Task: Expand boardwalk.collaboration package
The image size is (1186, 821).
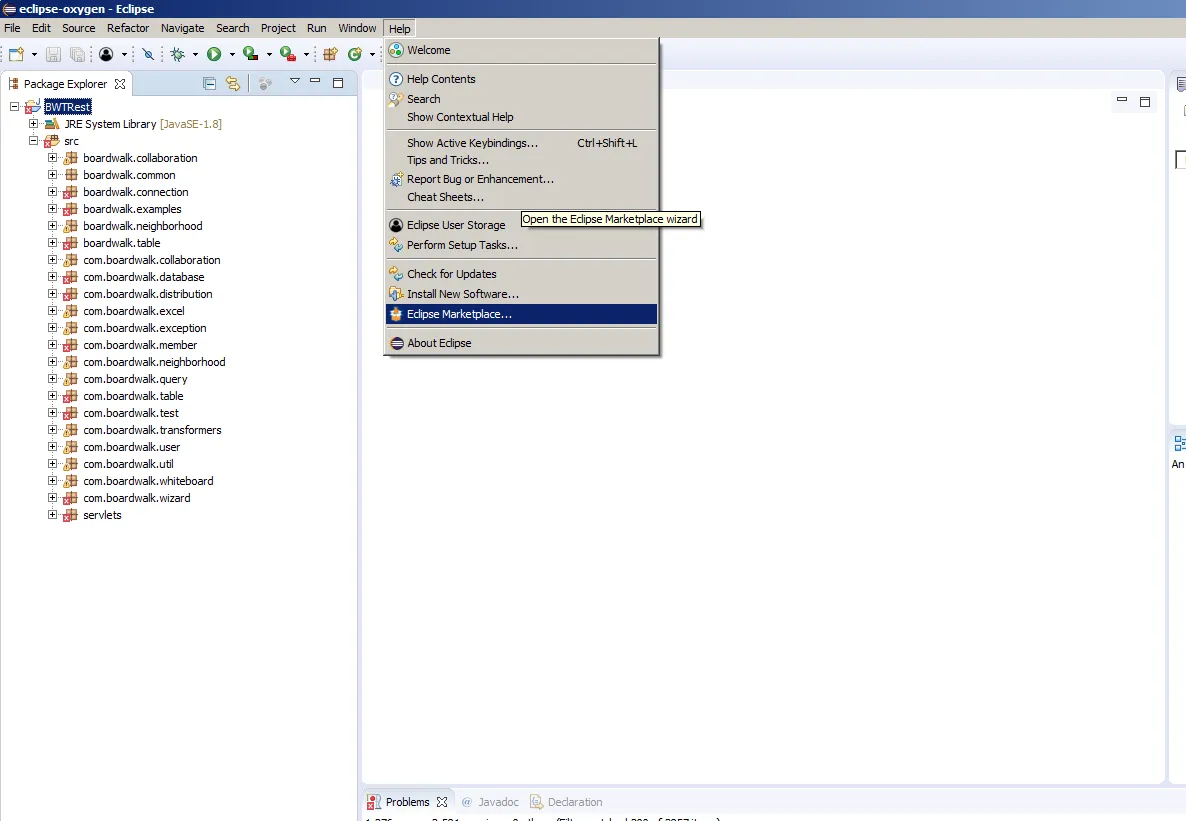Action: click(52, 157)
